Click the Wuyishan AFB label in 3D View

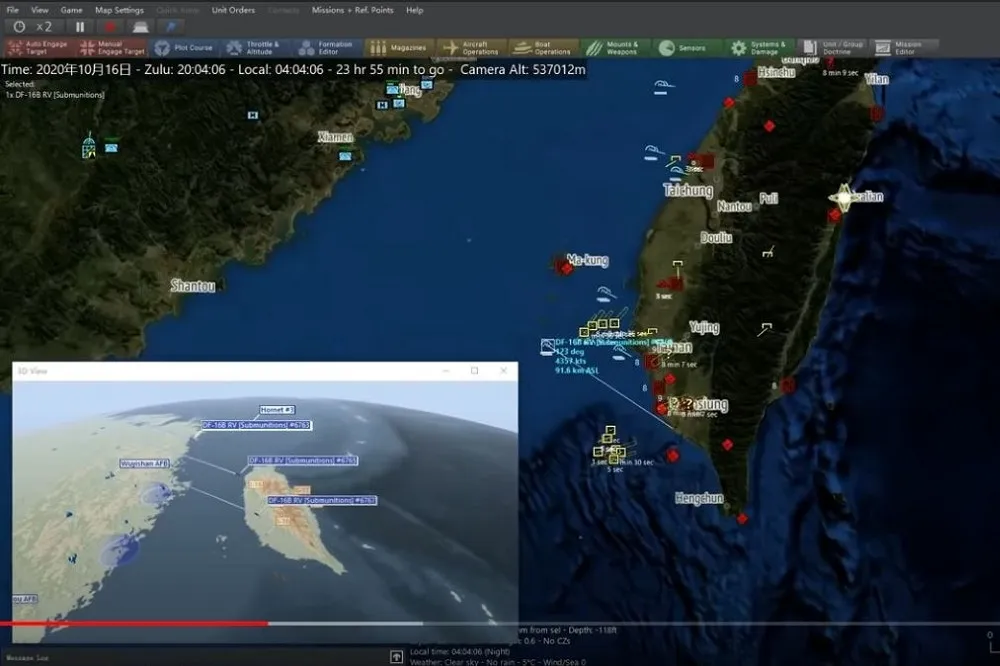pos(145,463)
